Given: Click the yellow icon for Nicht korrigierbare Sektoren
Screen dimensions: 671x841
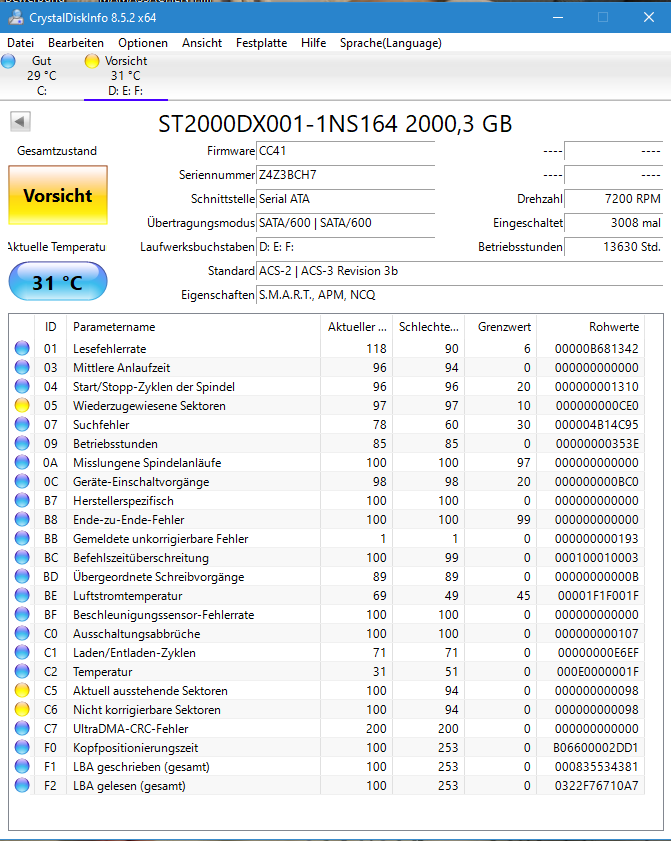Looking at the screenshot, I should pos(22,710).
